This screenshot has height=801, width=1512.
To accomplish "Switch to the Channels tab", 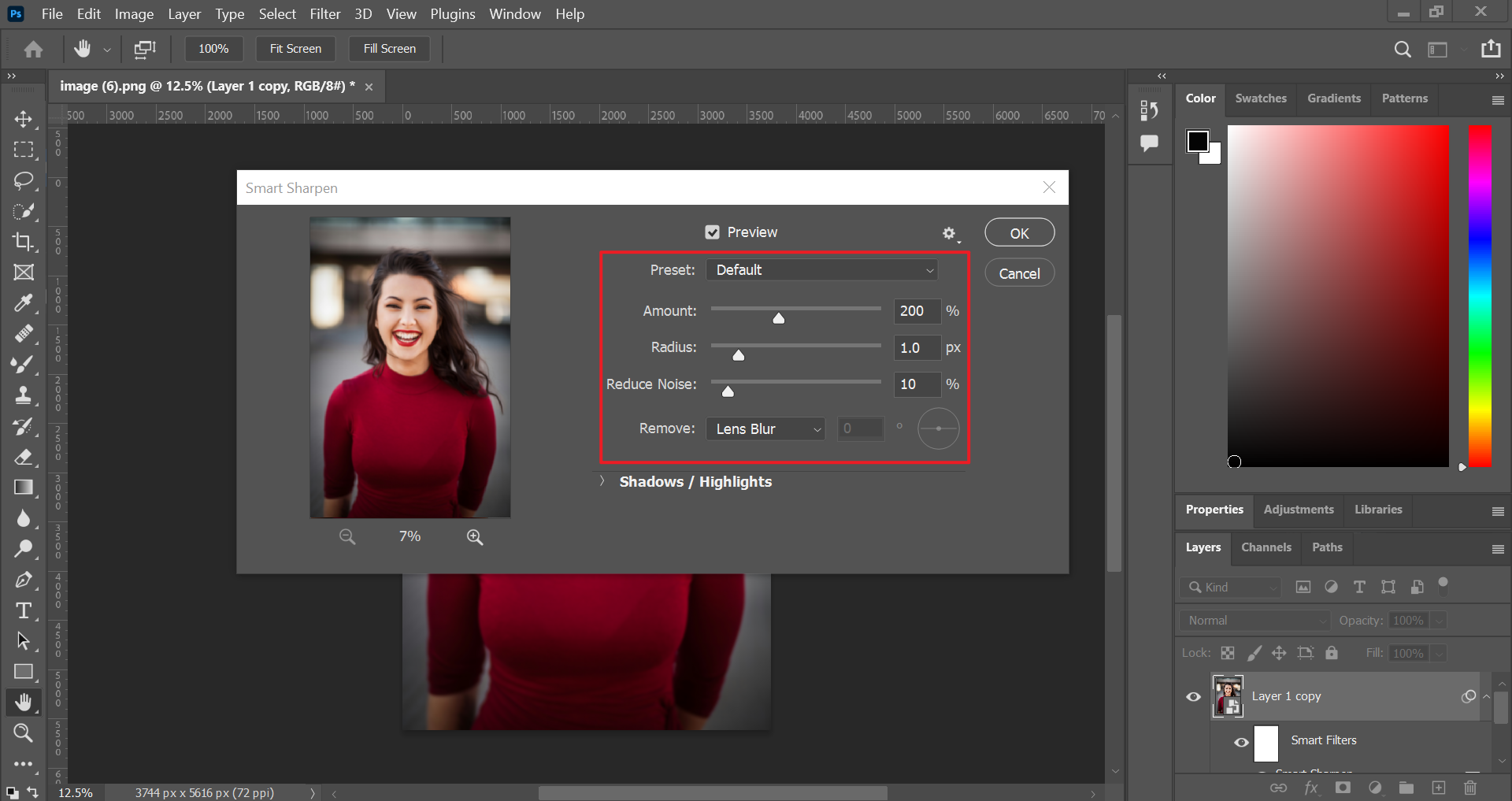I will tap(1266, 547).
